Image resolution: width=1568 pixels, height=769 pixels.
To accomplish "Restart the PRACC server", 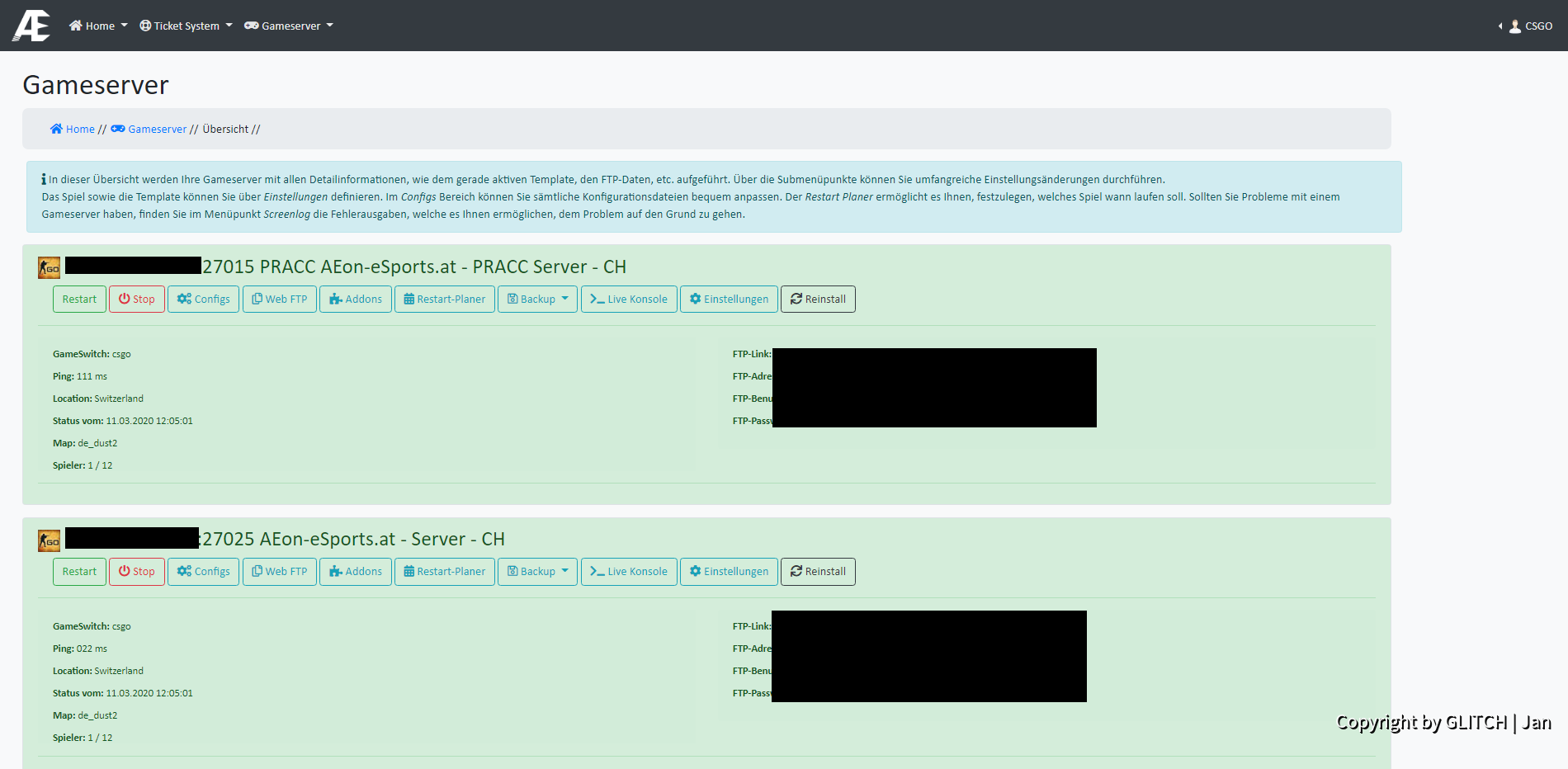I will 79,300.
